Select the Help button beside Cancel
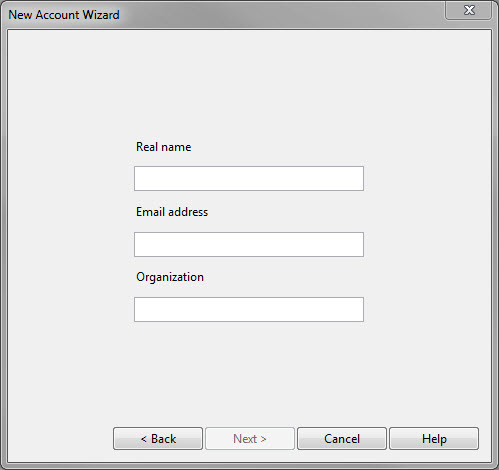499x470 pixels. point(434,439)
